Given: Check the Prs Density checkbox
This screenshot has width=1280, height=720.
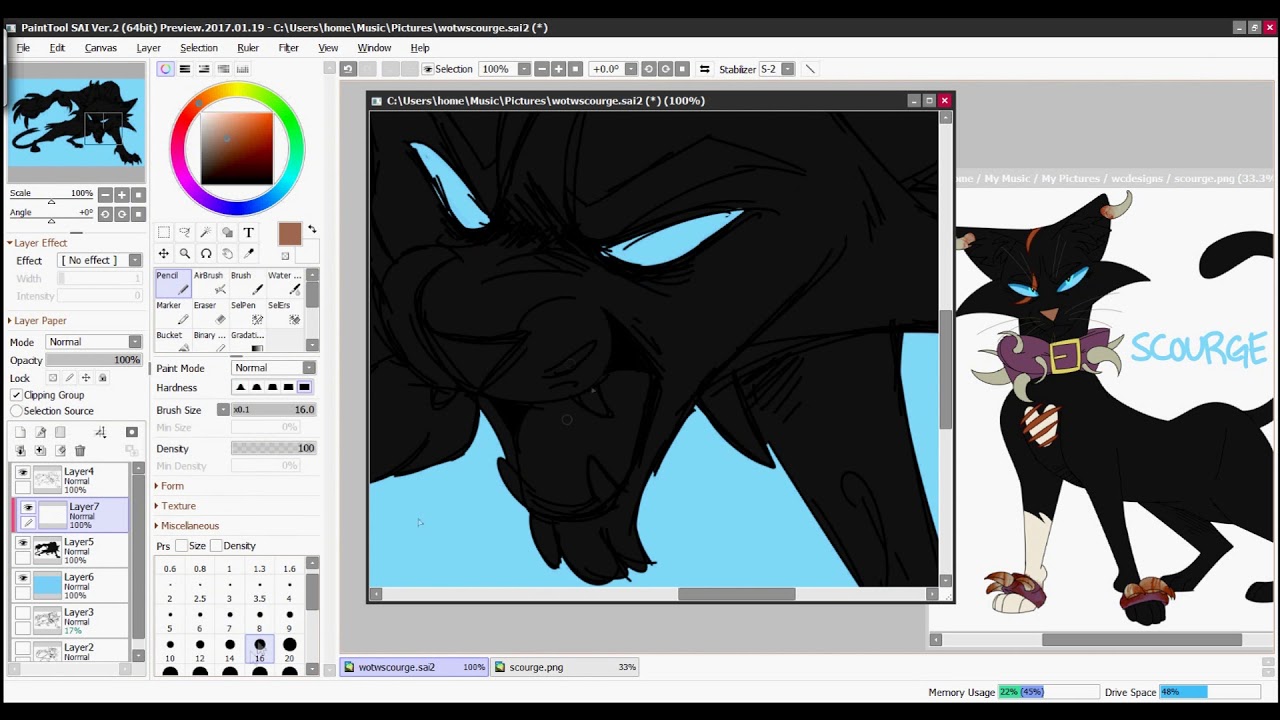Looking at the screenshot, I should 216,546.
